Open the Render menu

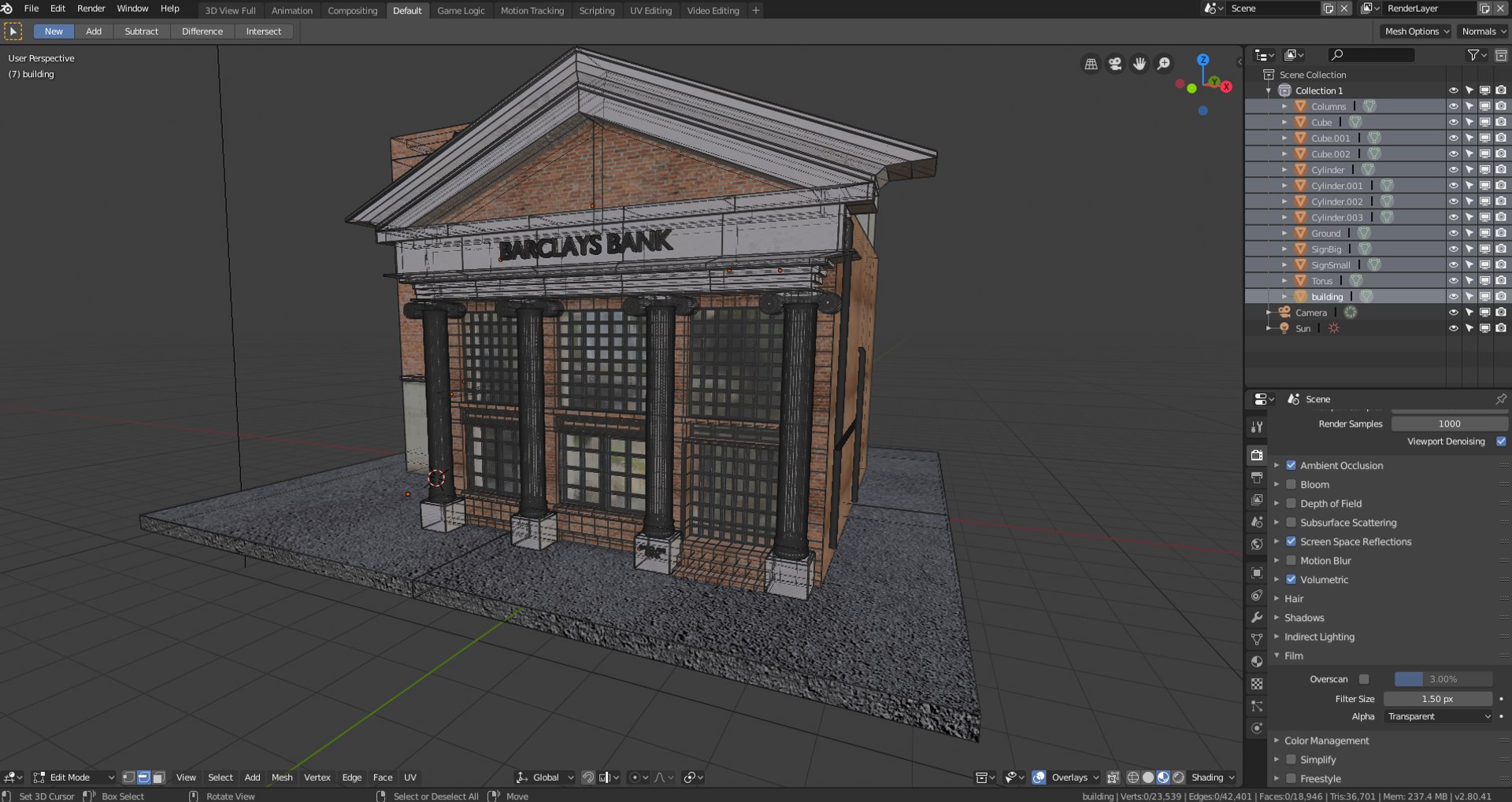(x=91, y=9)
